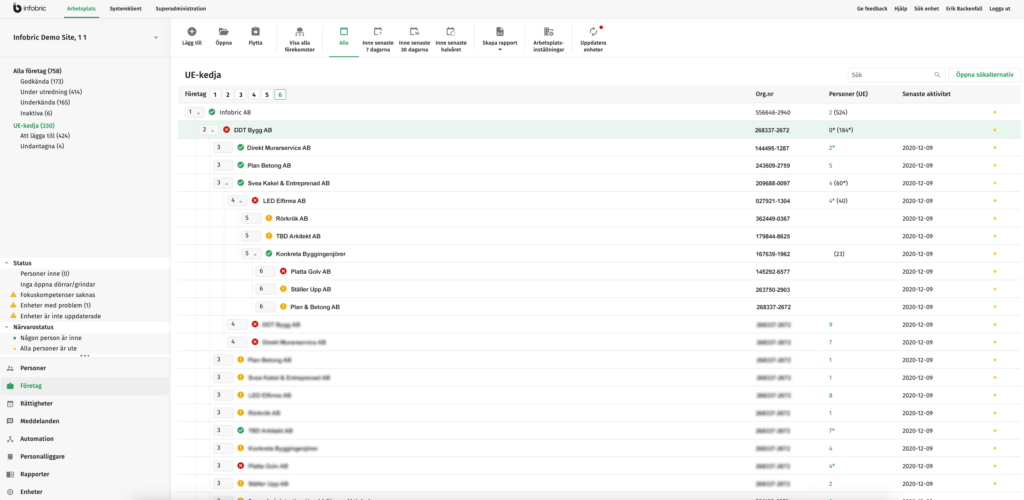This screenshot has height=500, width=1024.
Task: Select Under utredning (414) filter
Action: pyautogui.click(x=51, y=91)
